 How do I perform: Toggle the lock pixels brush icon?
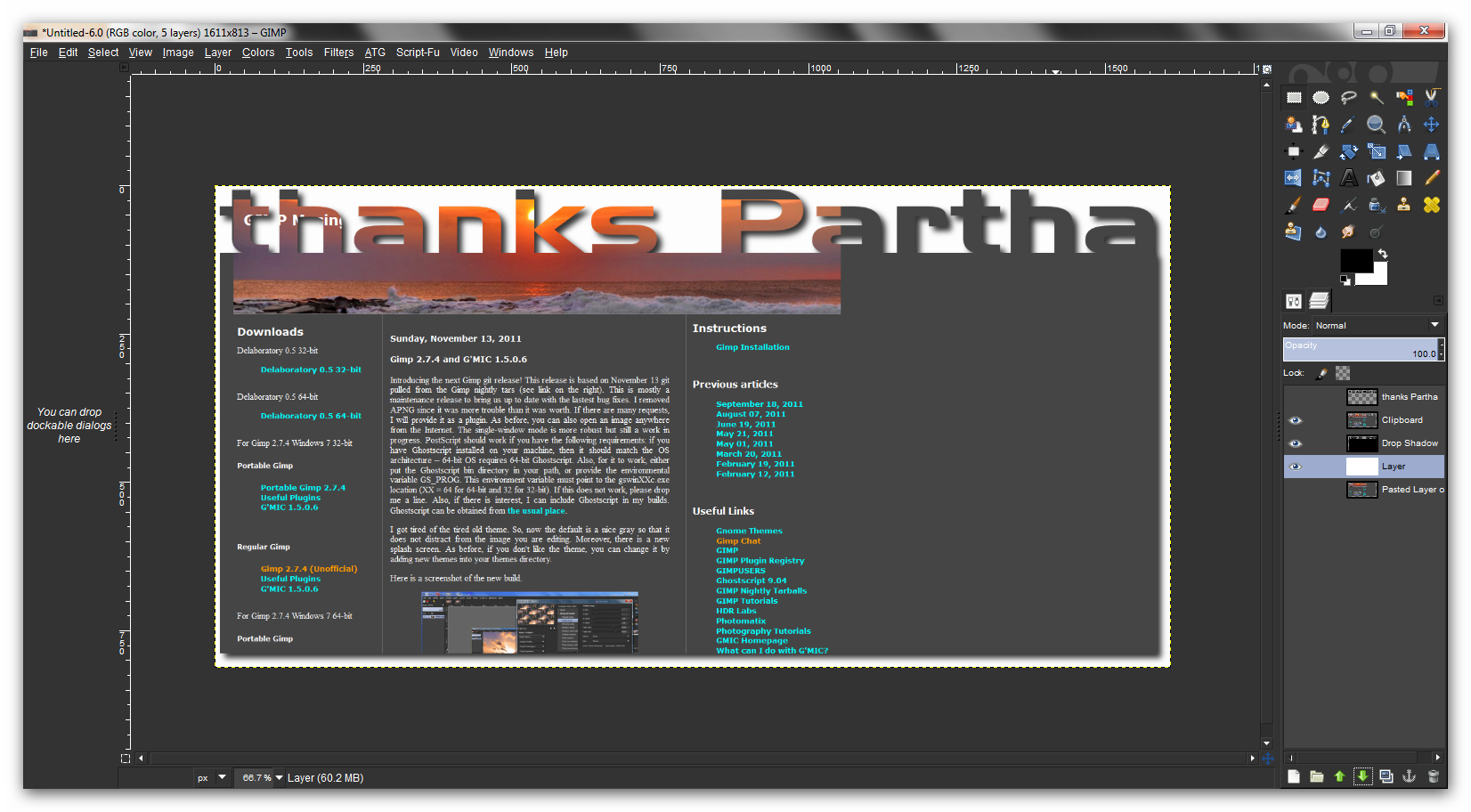[x=1322, y=373]
